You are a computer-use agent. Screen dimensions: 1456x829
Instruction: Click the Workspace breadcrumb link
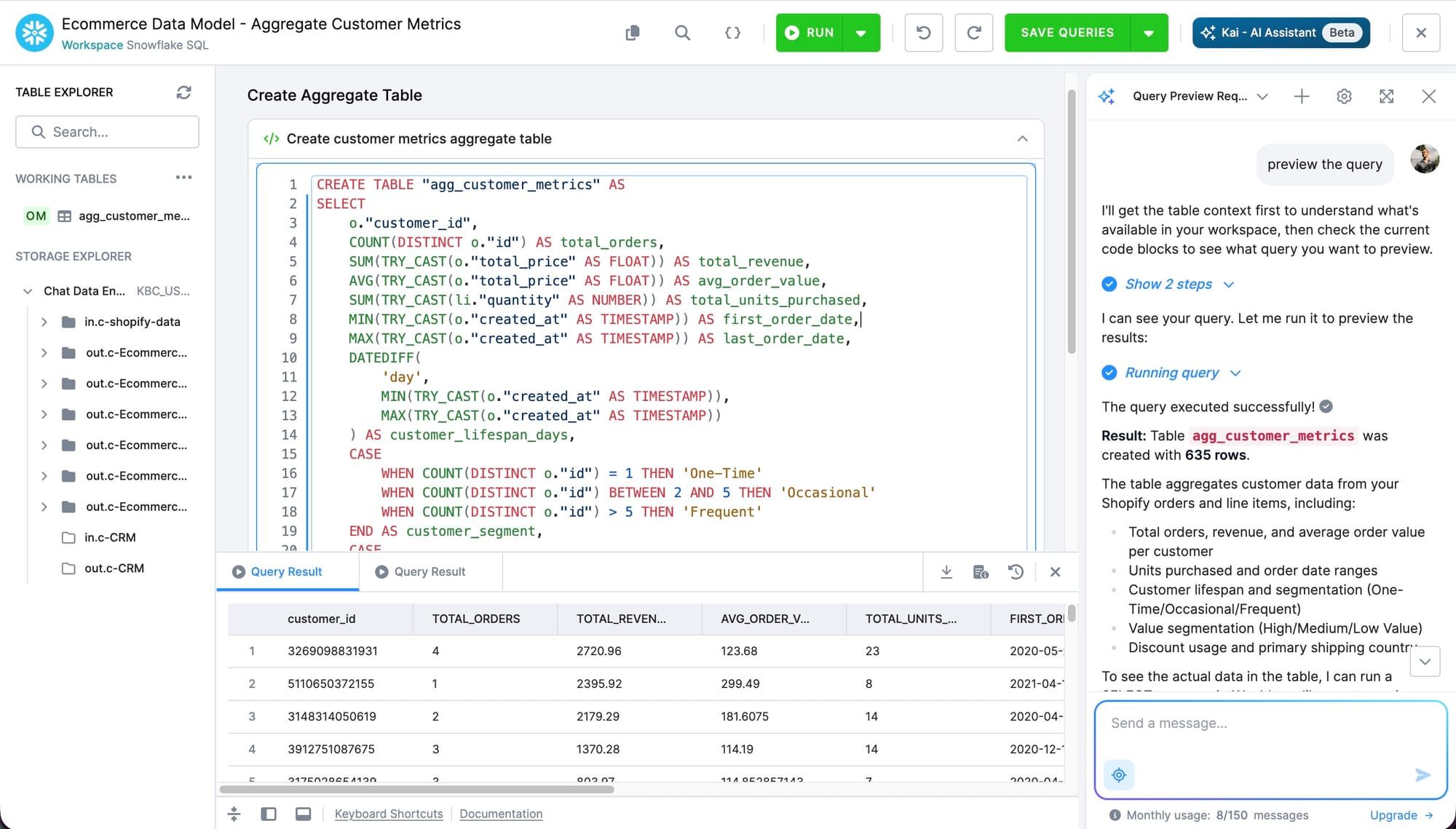pyautogui.click(x=92, y=45)
